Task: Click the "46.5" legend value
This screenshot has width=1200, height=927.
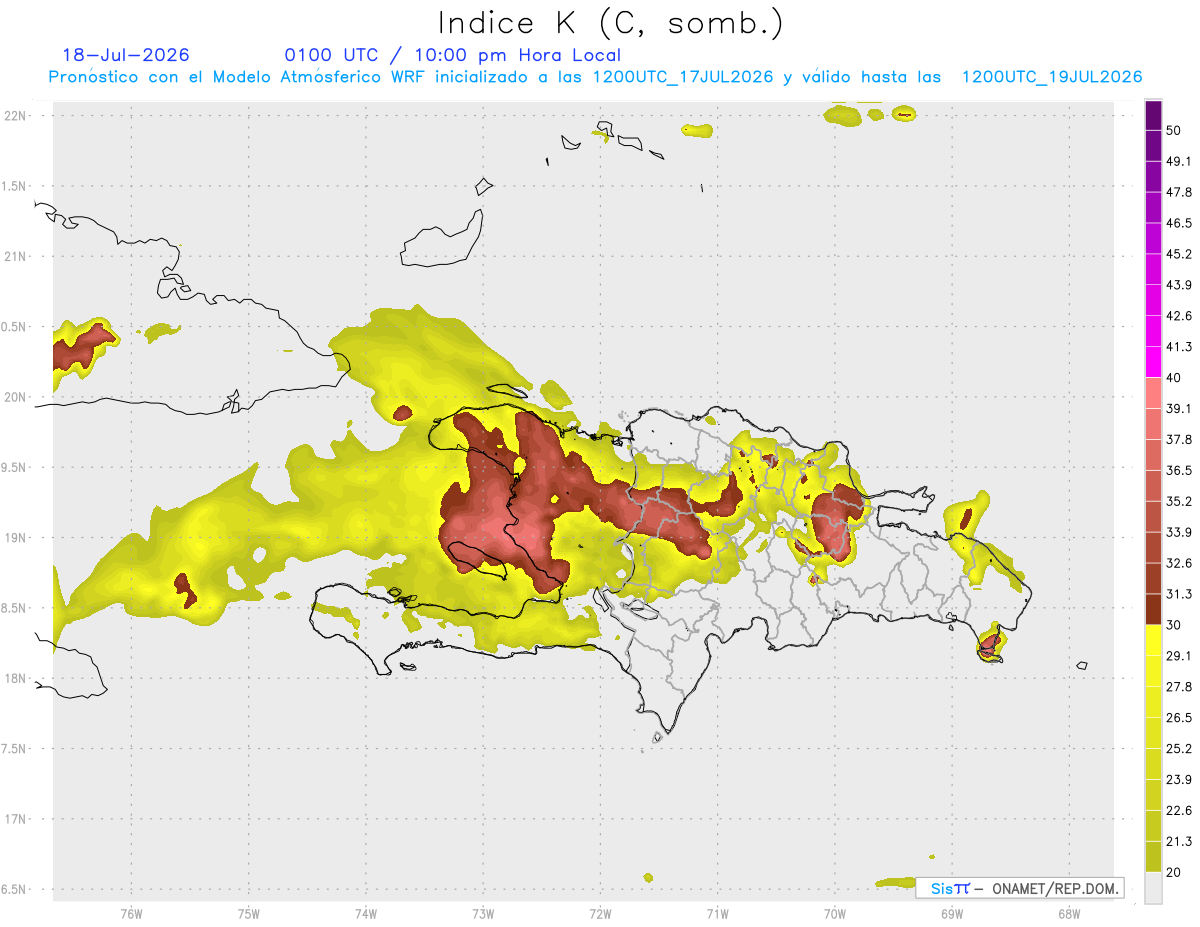Action: coord(1179,223)
